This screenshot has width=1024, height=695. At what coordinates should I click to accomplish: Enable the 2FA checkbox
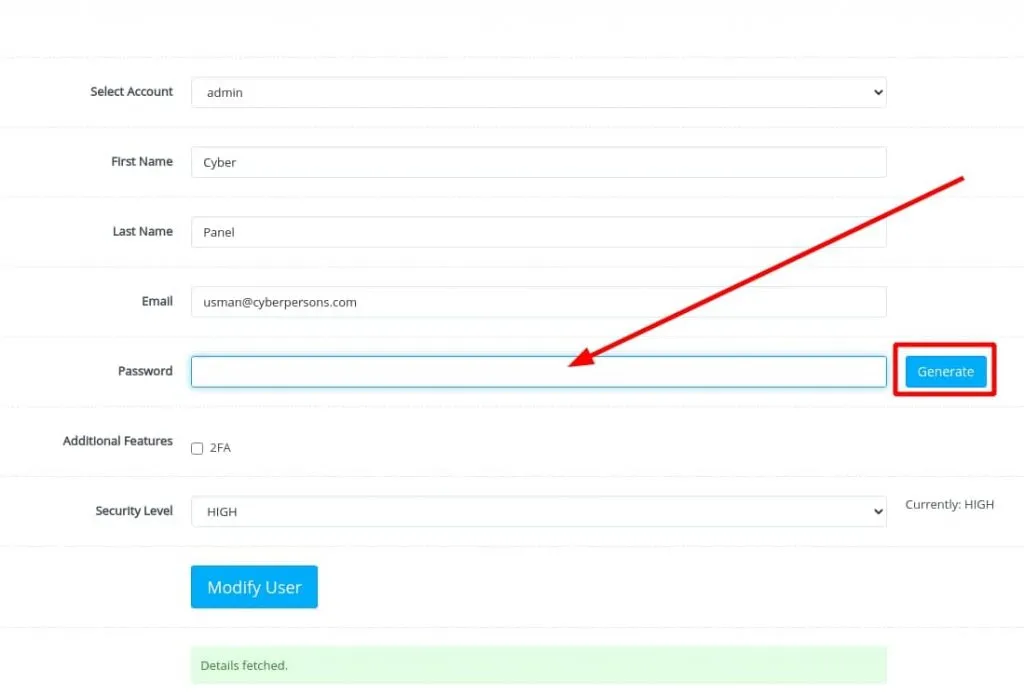click(197, 448)
